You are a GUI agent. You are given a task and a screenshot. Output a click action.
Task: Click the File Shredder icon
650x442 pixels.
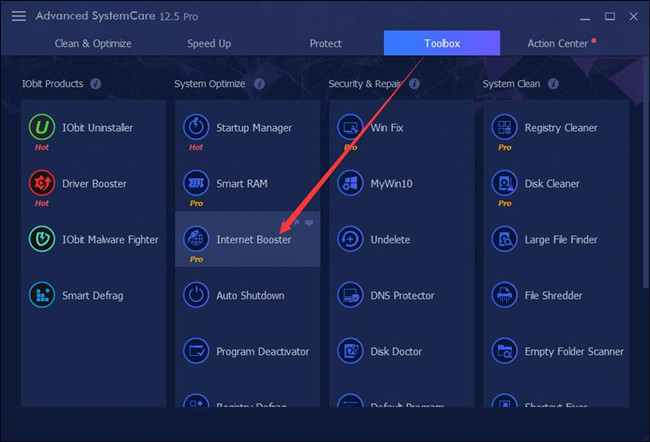[504, 295]
